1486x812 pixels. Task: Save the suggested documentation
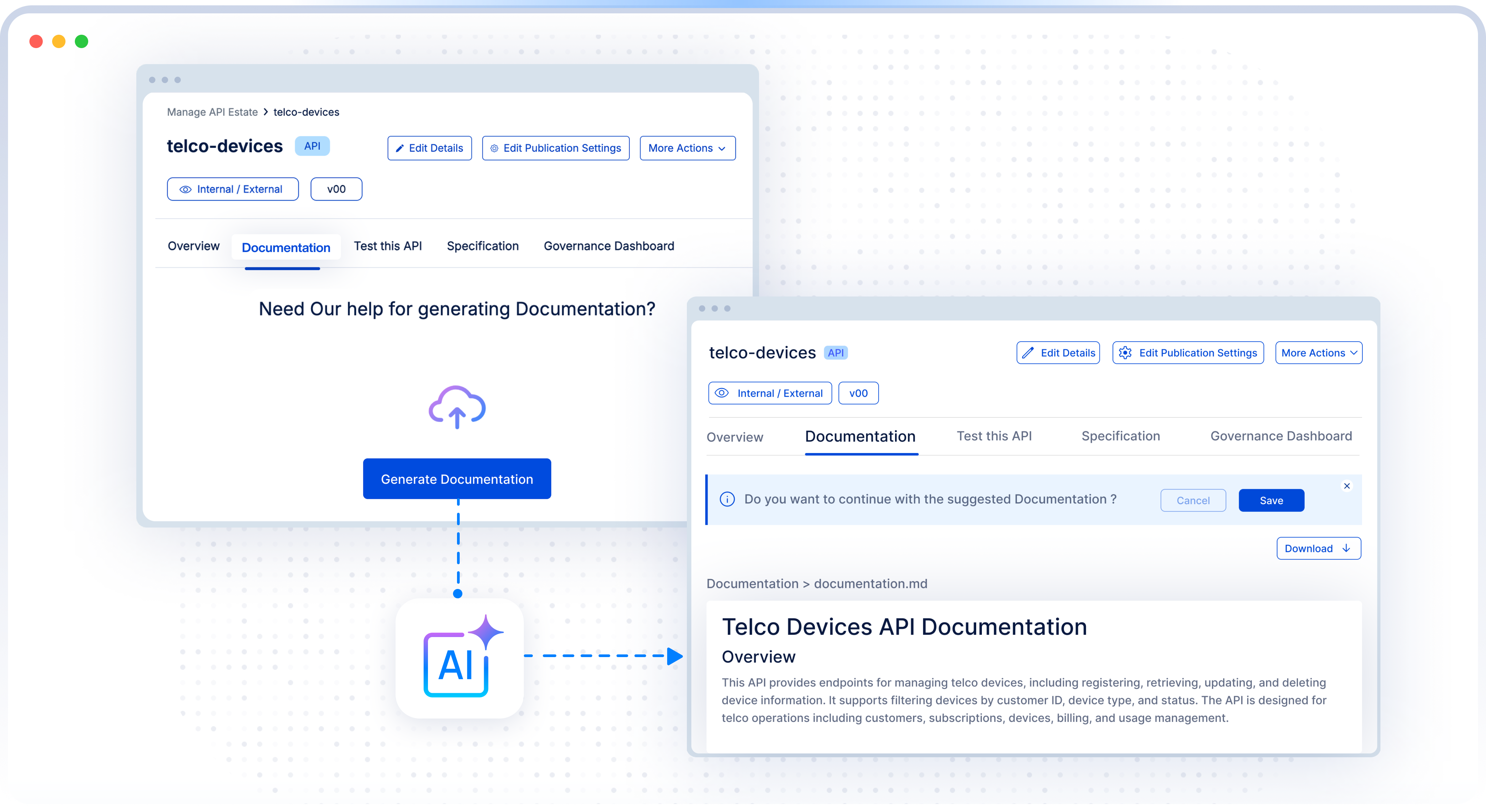pos(1271,500)
